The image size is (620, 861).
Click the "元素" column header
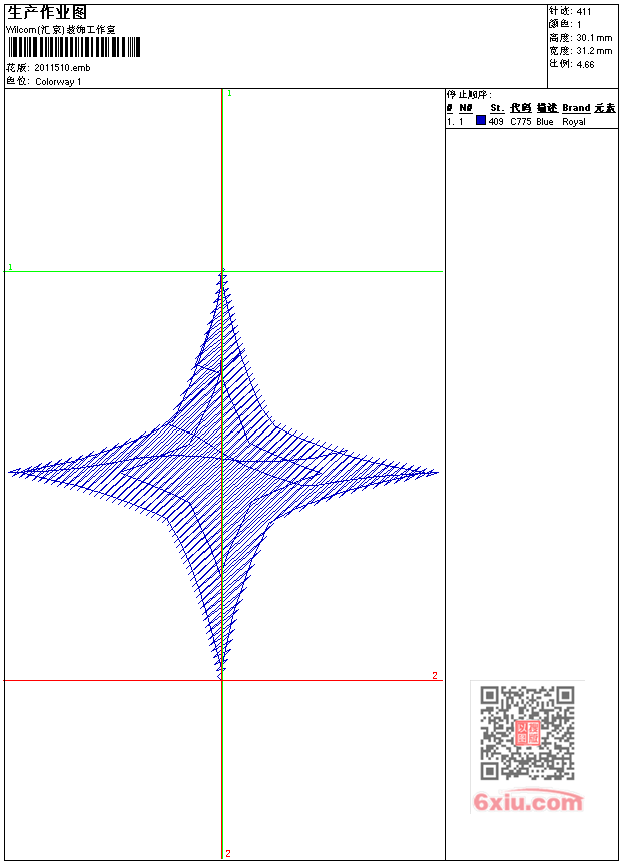pos(605,108)
